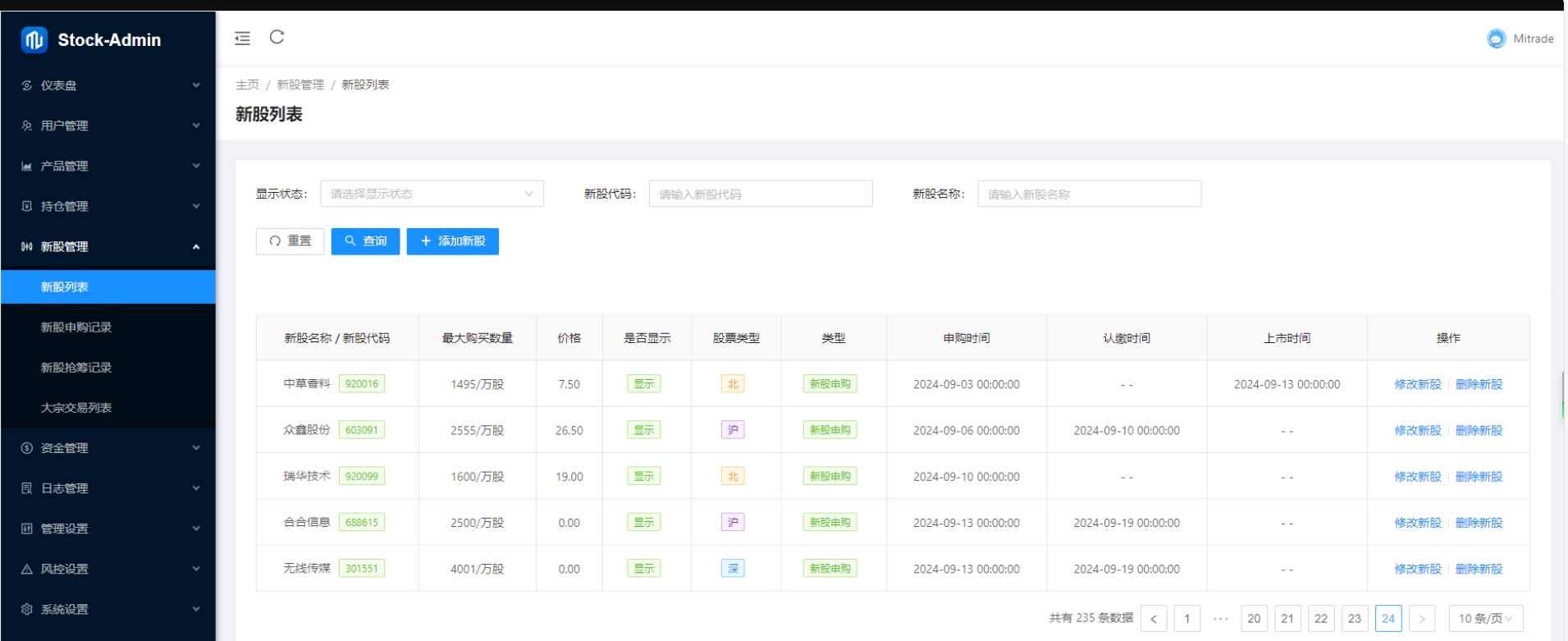Click the 查询 search button
This screenshot has height=641, width=1568.
point(365,241)
